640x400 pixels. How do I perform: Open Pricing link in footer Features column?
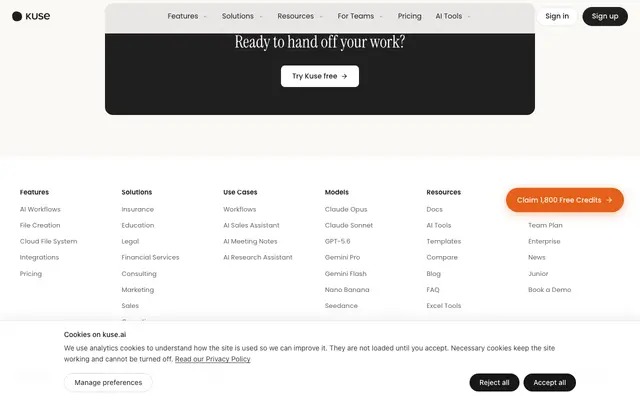pyautogui.click(x=31, y=274)
